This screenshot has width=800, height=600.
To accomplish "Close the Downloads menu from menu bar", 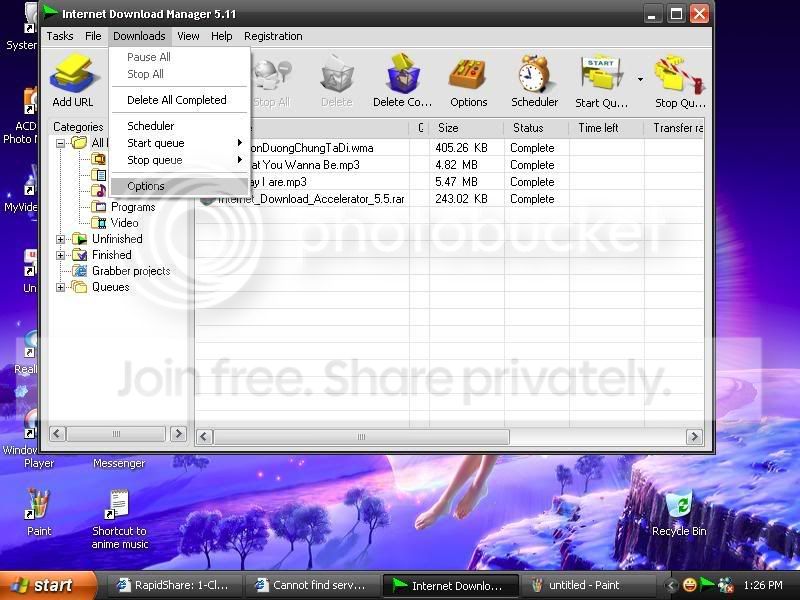I will 139,36.
